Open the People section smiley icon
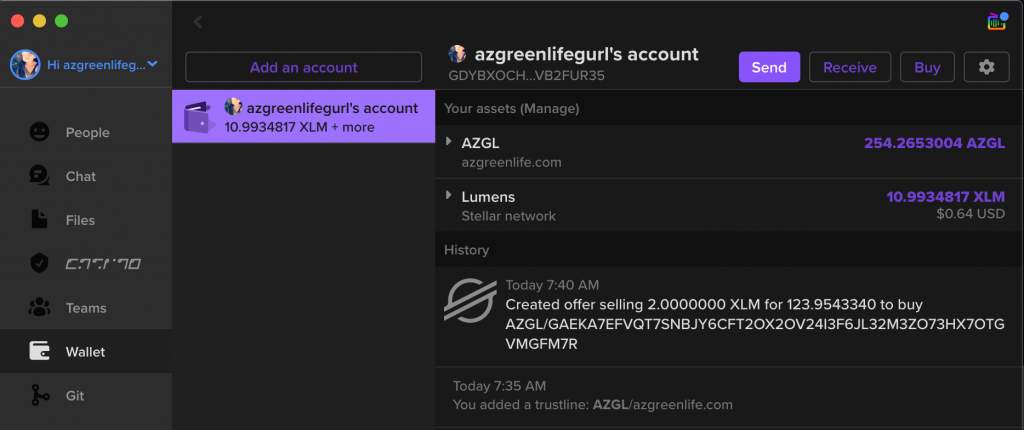 click(x=39, y=133)
